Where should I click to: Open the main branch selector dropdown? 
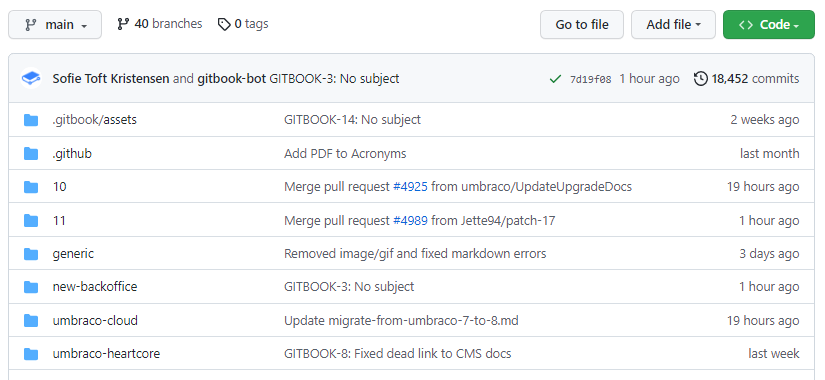tap(55, 25)
